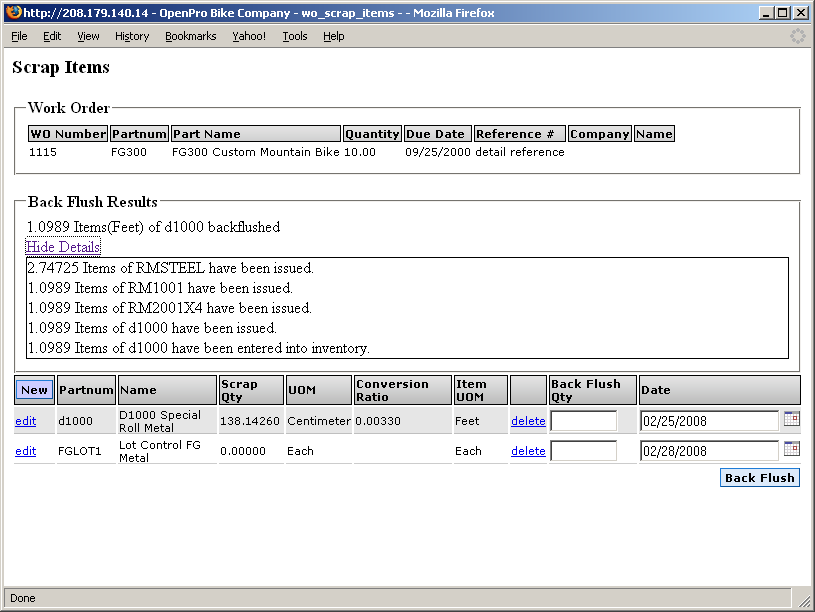Open calendar picker for d1000 date
The height and width of the screenshot is (612, 815).
click(791, 420)
